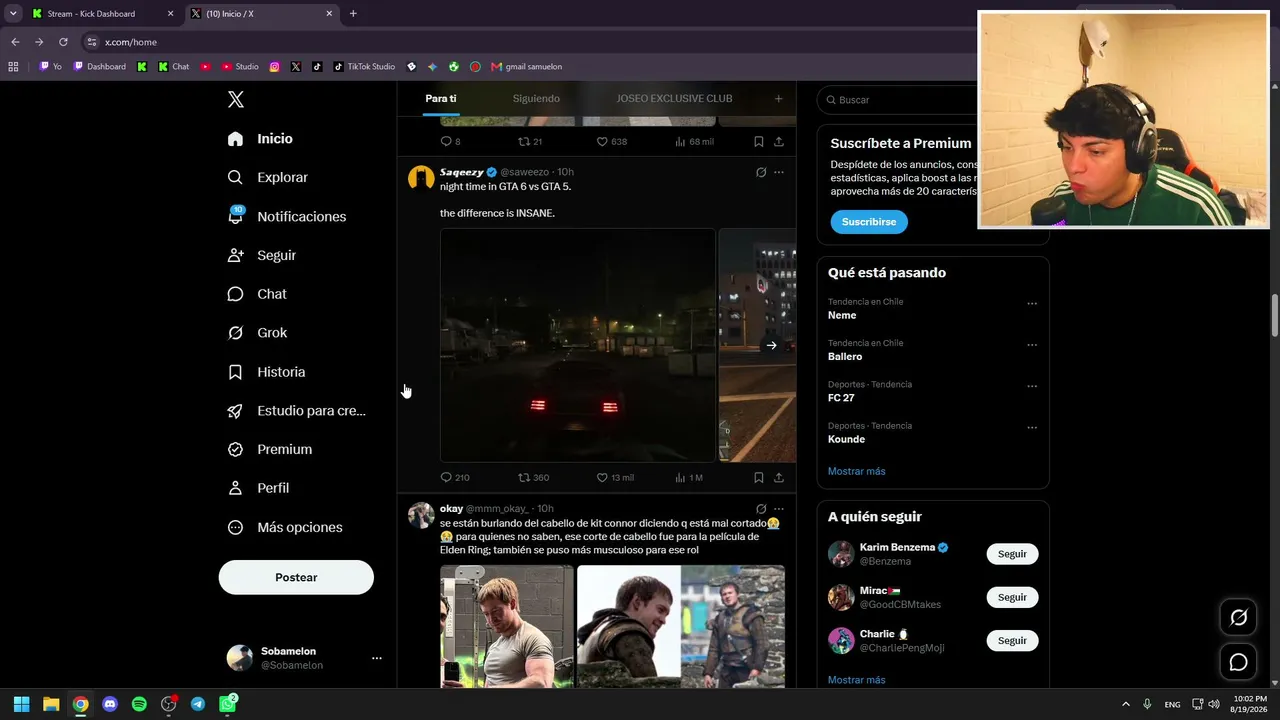
Task: Open the more menu on Saqeezy's post
Action: point(779,172)
